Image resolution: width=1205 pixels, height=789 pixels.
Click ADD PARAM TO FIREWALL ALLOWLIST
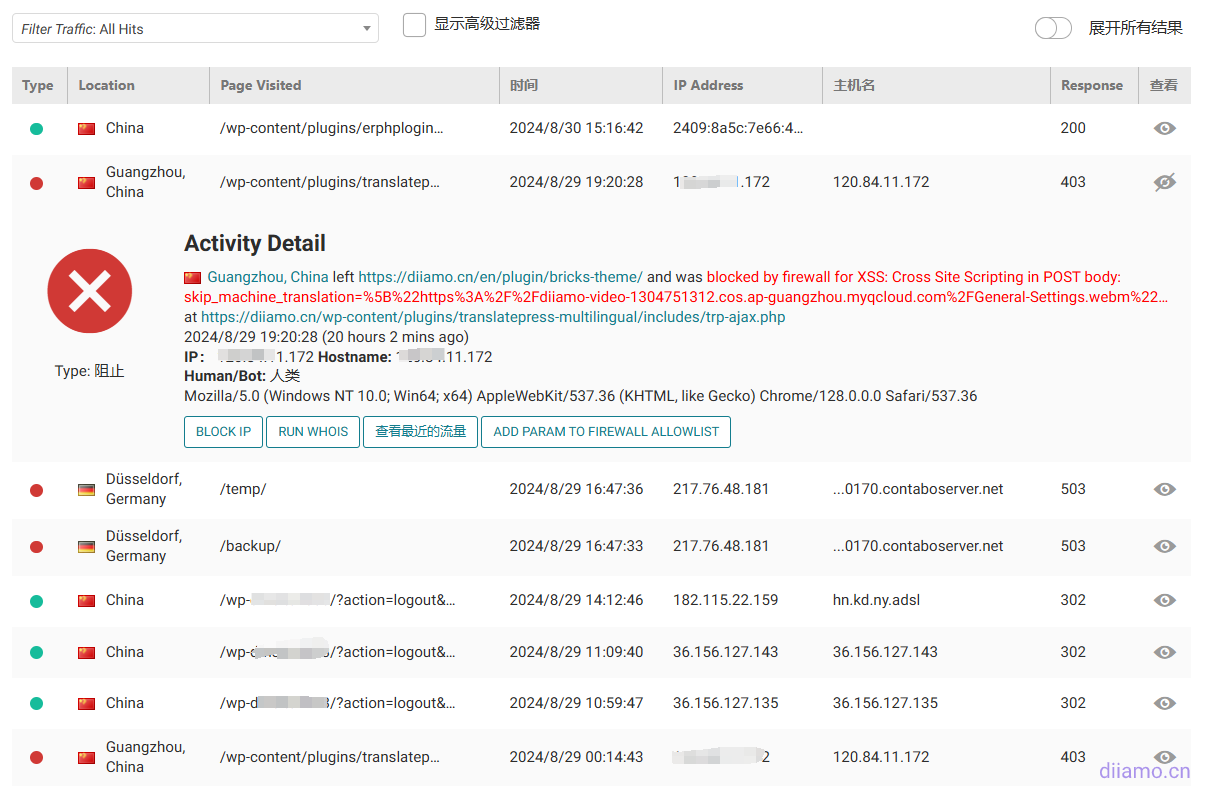(606, 432)
